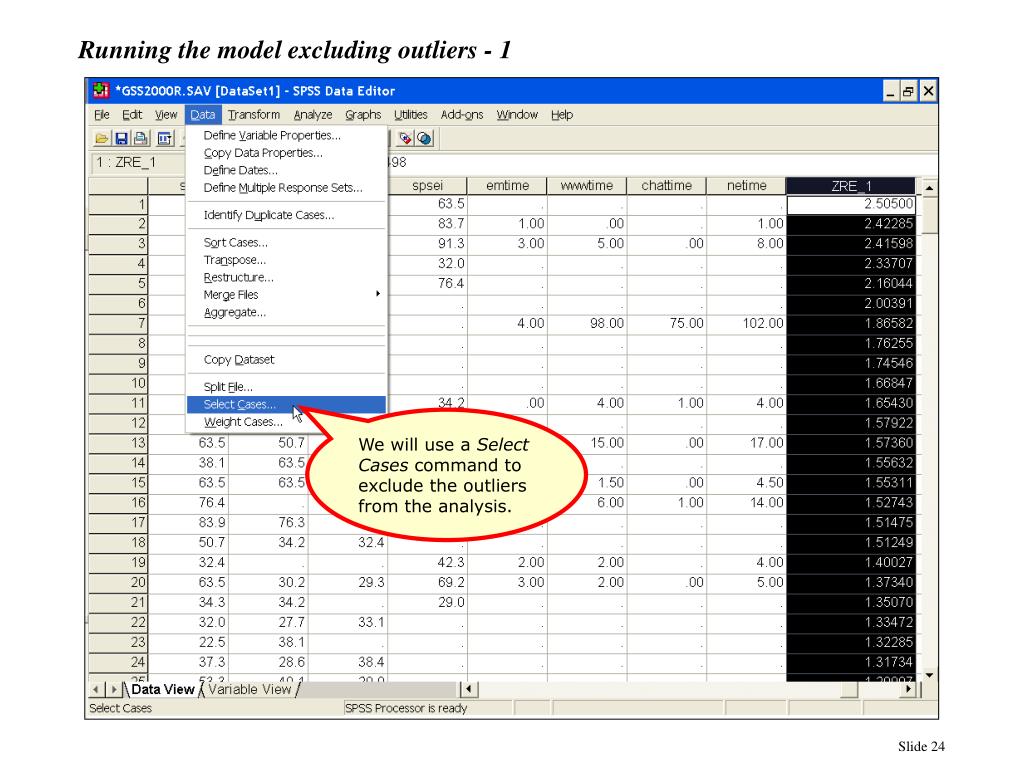Select row header 24
Viewport: 1024px width, 768px height.
click(118, 662)
